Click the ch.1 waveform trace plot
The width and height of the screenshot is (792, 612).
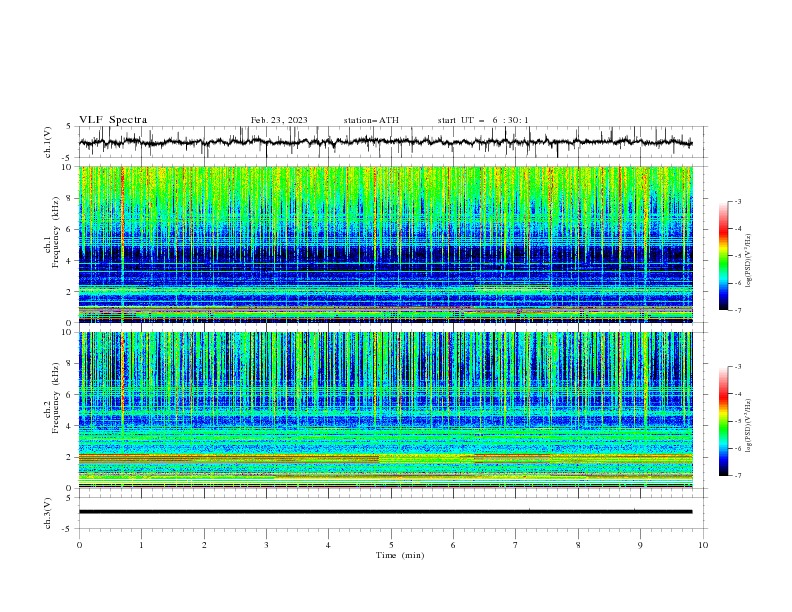click(x=386, y=142)
